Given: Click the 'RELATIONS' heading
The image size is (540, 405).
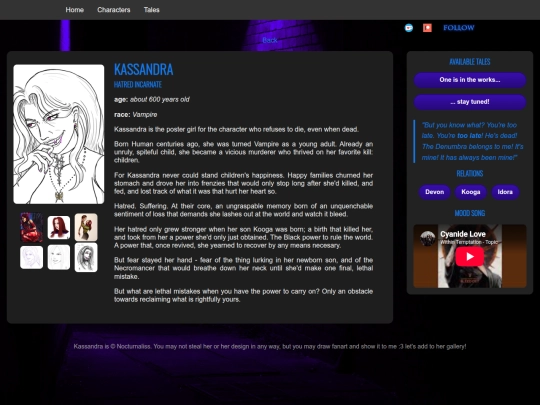Looking at the screenshot, I should click(x=470, y=174).
